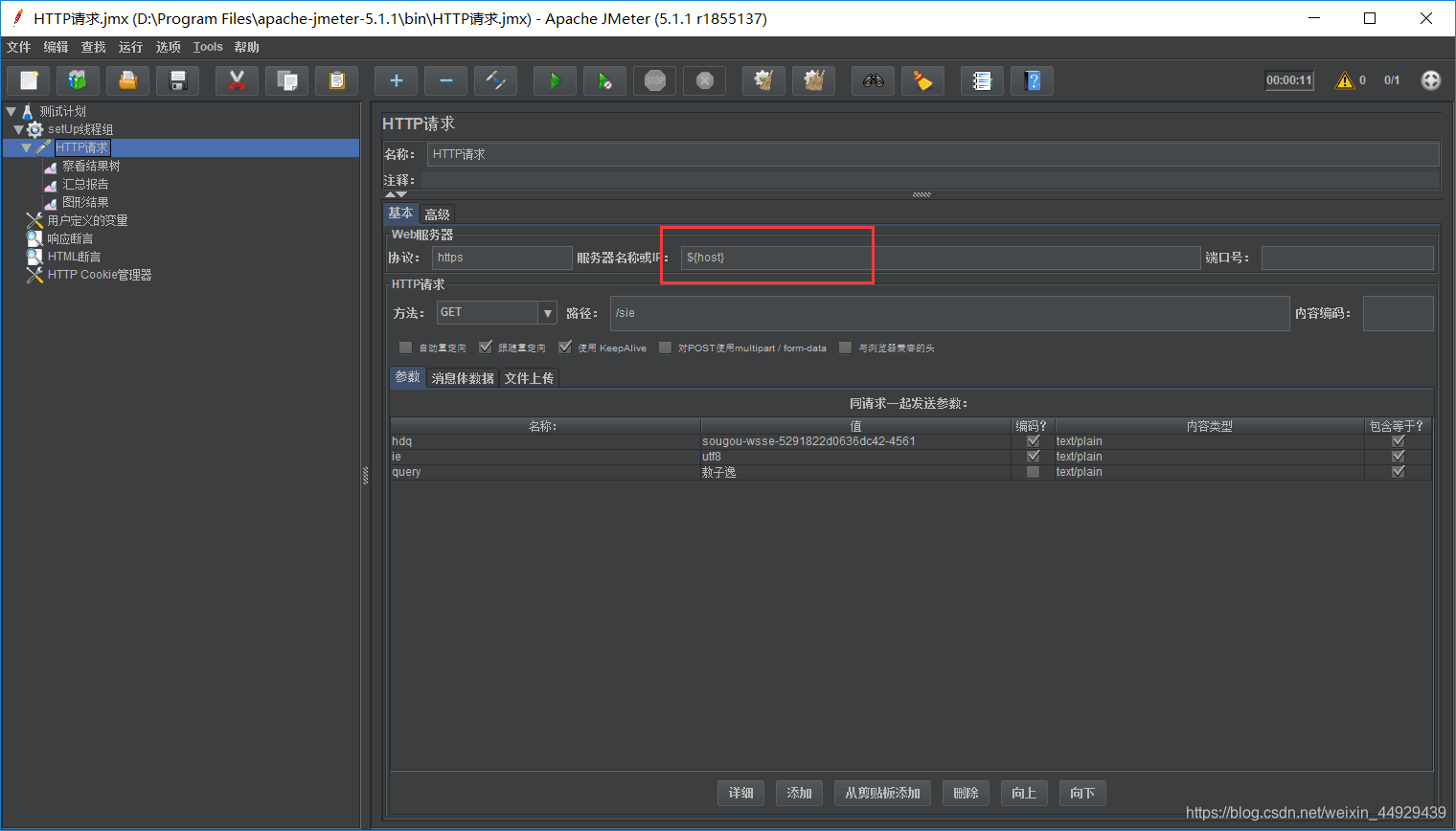Viewport: 1456px width, 831px height.
Task: Click the remote engine status icon
Action: point(1430,80)
